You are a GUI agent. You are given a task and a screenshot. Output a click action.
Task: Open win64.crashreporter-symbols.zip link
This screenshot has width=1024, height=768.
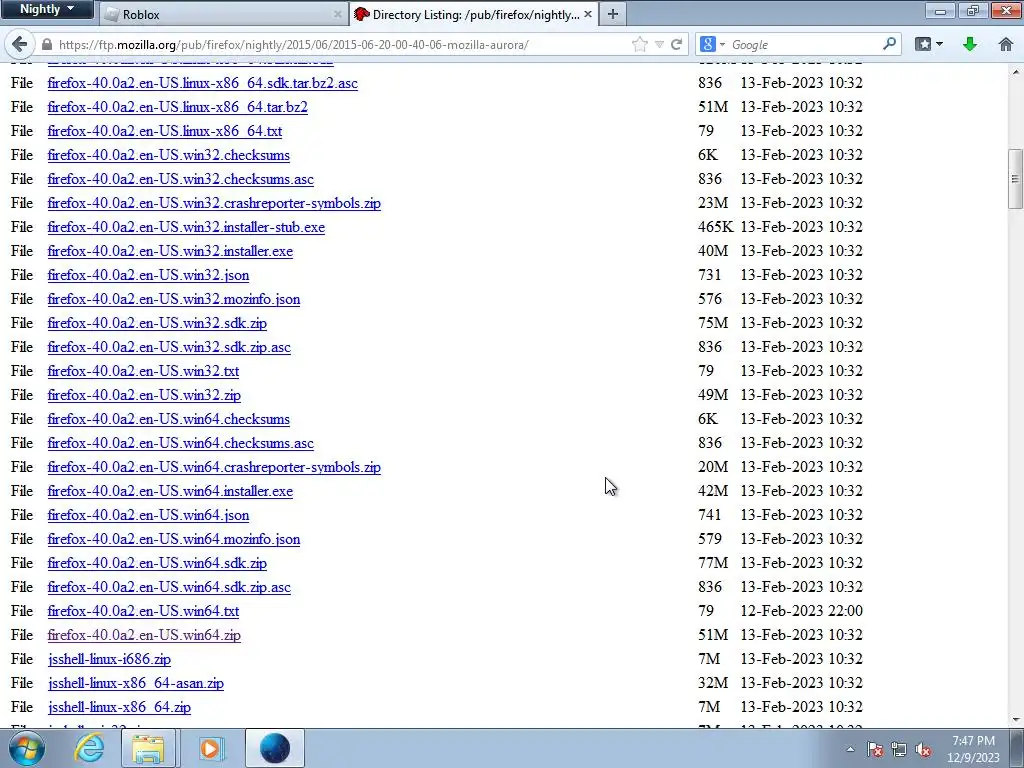click(x=214, y=468)
